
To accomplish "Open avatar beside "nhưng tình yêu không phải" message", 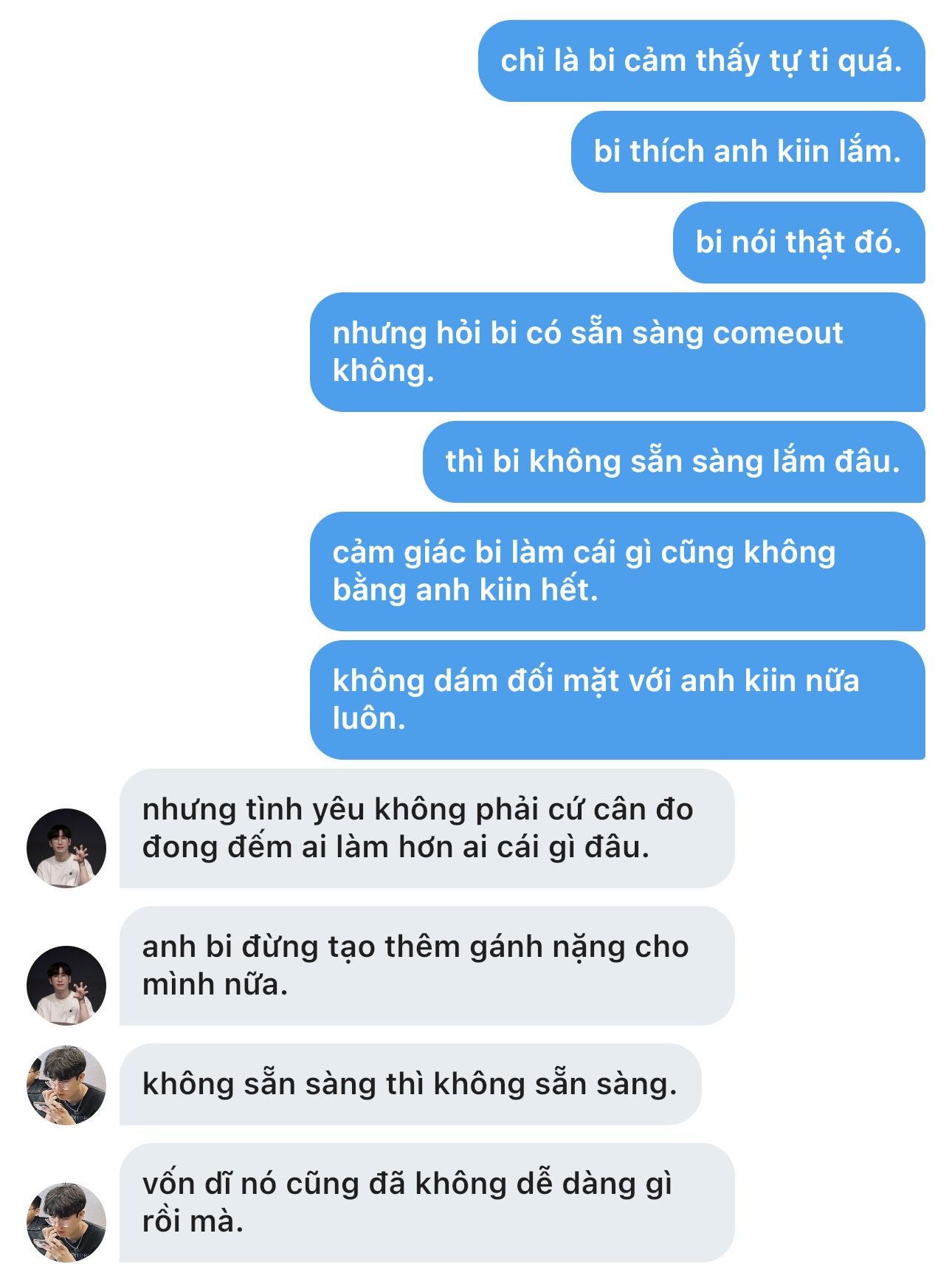I will tap(66, 848).
